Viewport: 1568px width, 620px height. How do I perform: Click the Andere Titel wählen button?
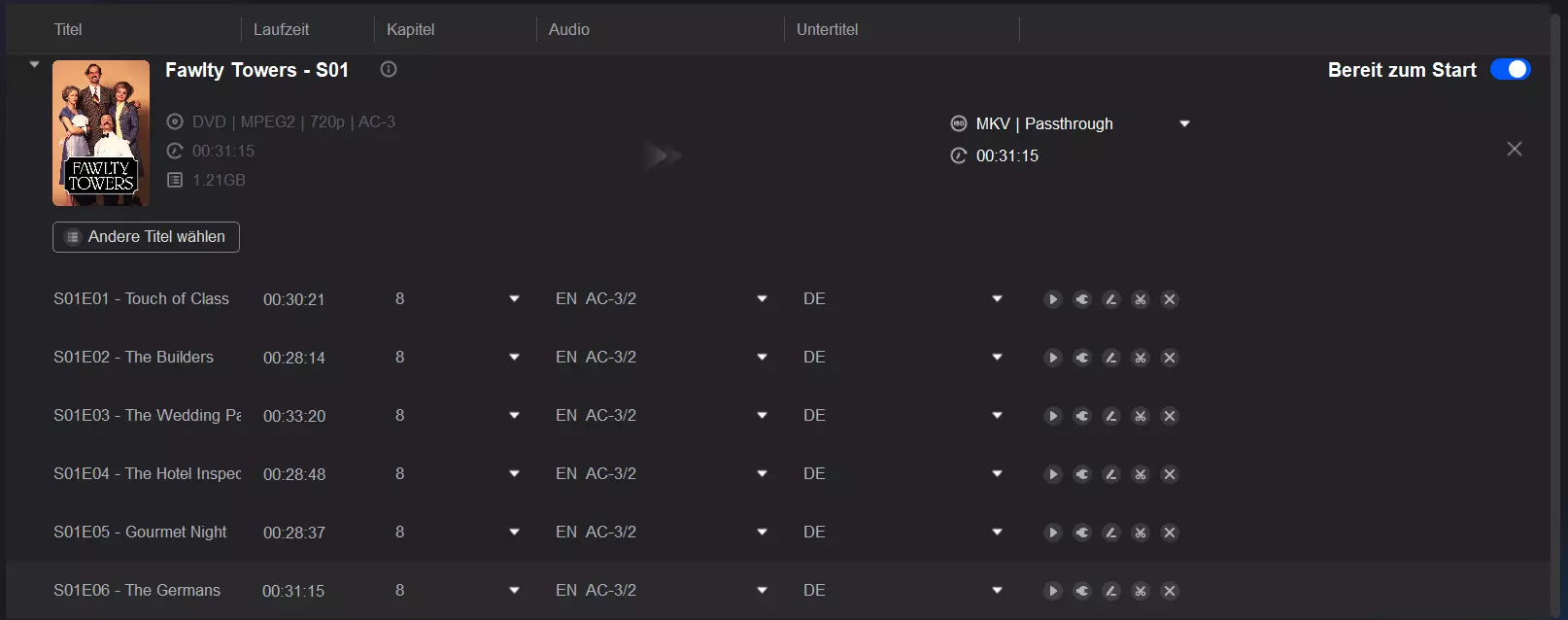pos(146,237)
